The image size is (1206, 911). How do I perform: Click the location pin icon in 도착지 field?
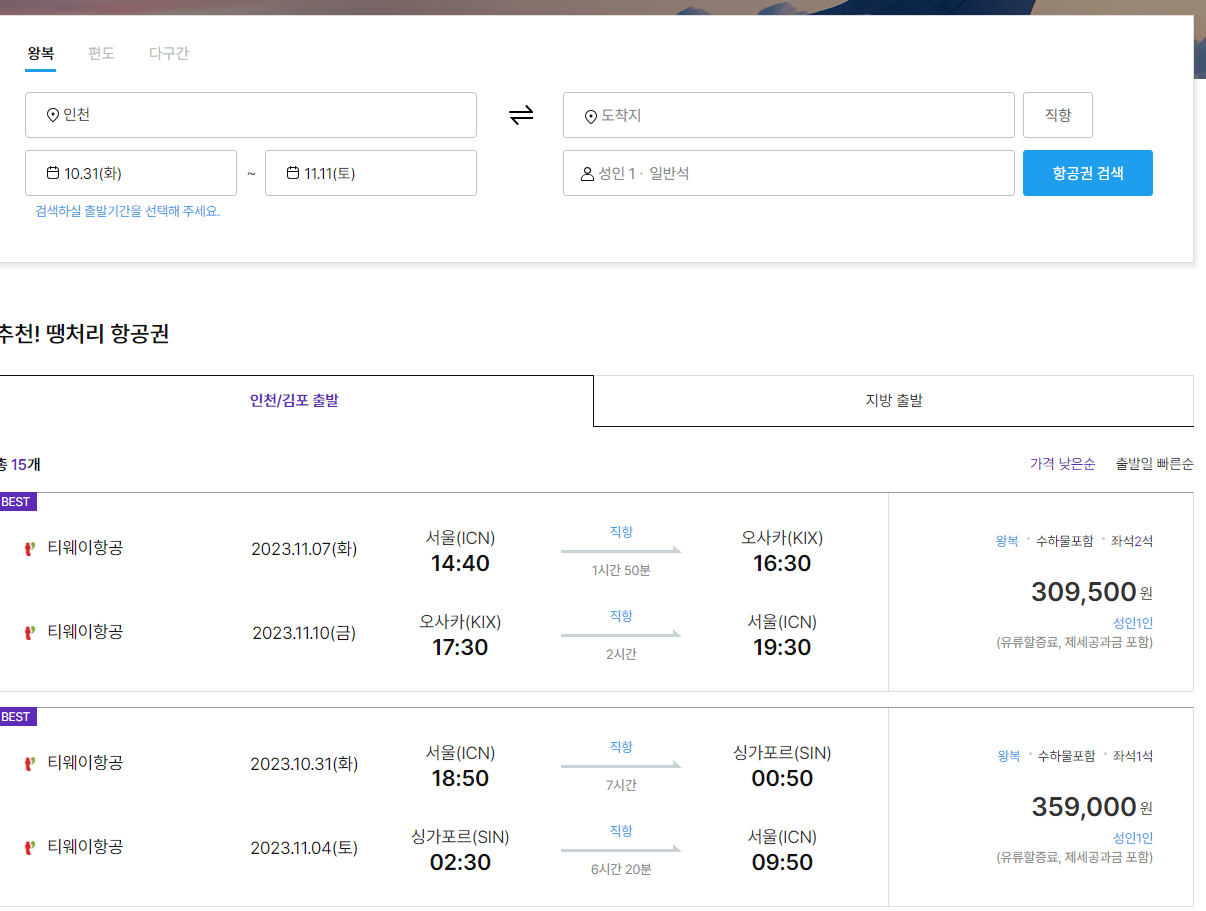tap(590, 114)
